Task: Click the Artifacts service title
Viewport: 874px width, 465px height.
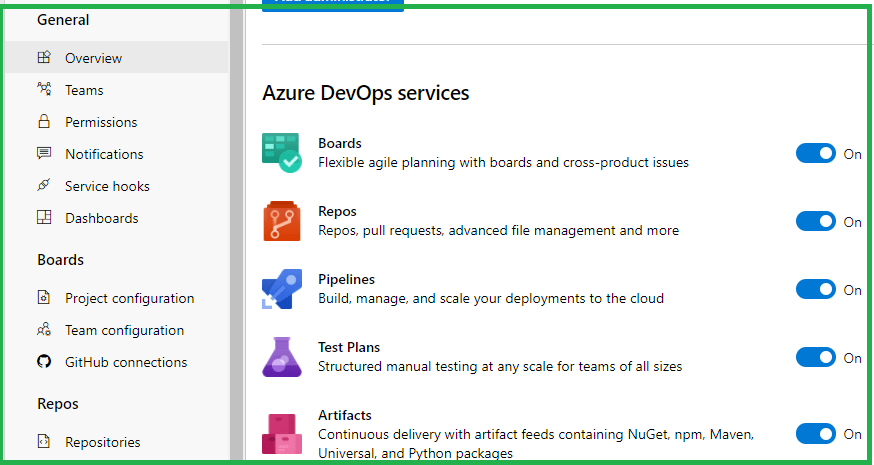Action: click(x=344, y=415)
